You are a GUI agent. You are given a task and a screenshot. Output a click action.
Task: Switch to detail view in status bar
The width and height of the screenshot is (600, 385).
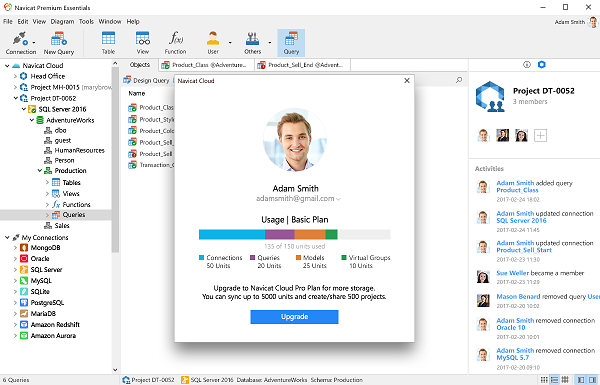pos(565,380)
